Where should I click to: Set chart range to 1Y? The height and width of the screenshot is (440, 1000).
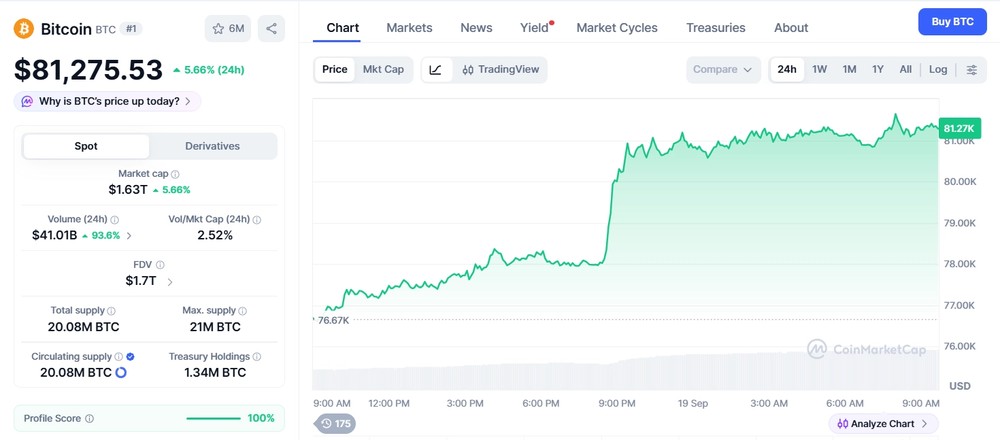click(878, 70)
